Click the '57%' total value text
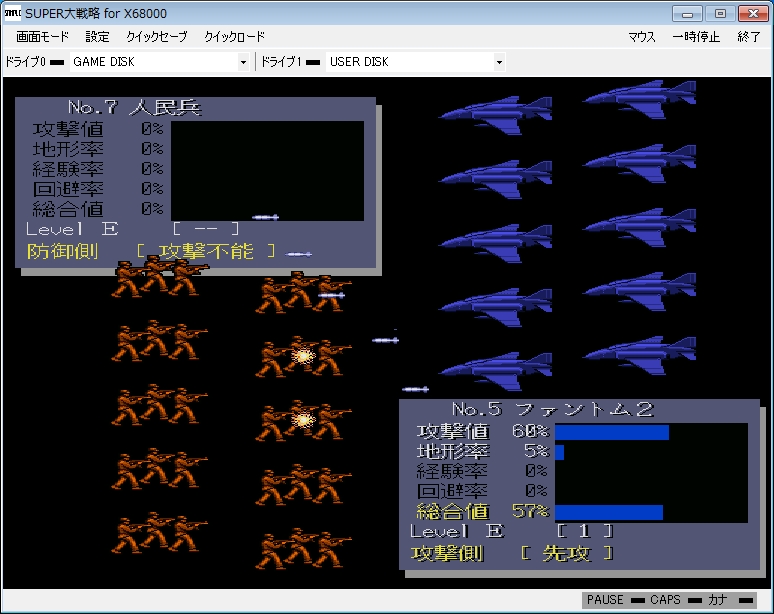774x614 pixels. [531, 511]
